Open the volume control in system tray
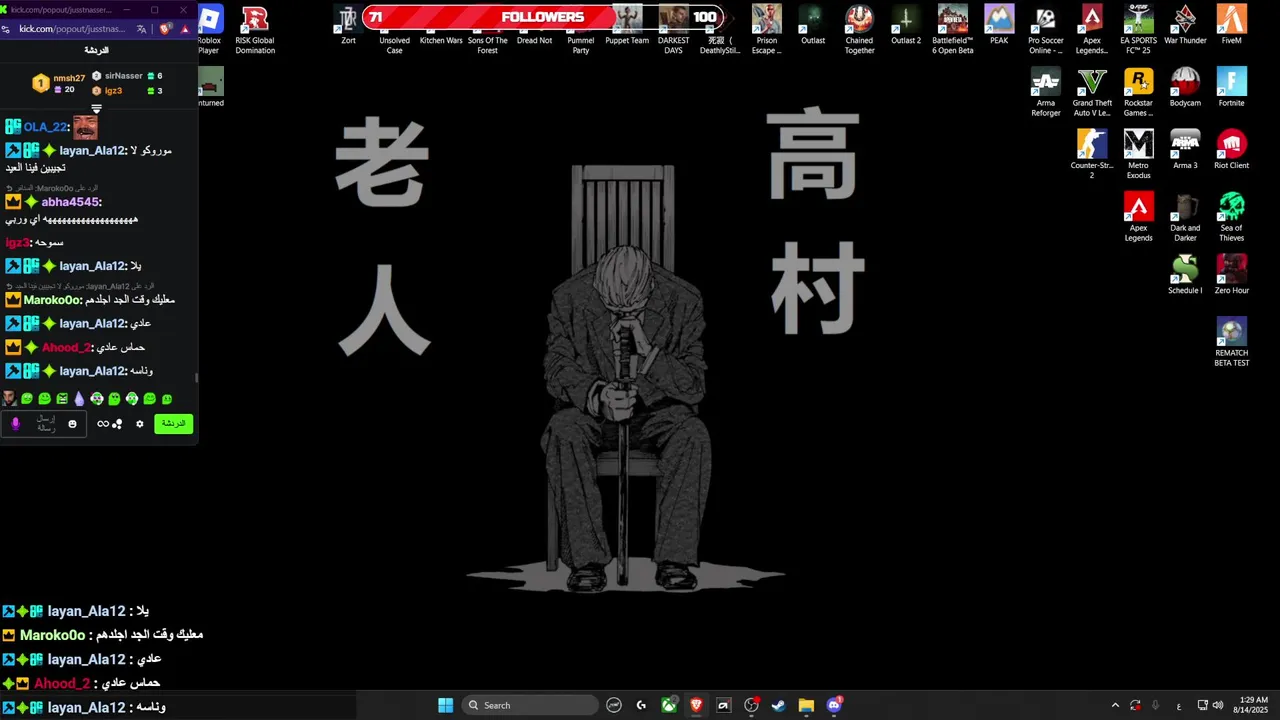 [1217, 705]
